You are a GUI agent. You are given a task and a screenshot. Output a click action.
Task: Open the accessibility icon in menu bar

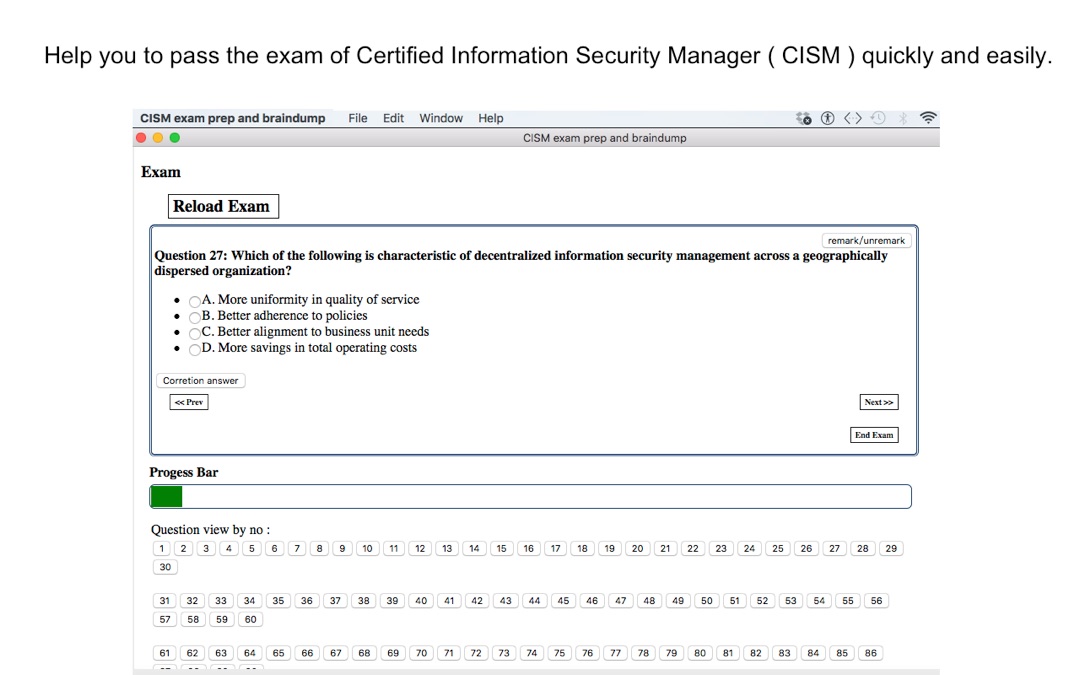(827, 118)
